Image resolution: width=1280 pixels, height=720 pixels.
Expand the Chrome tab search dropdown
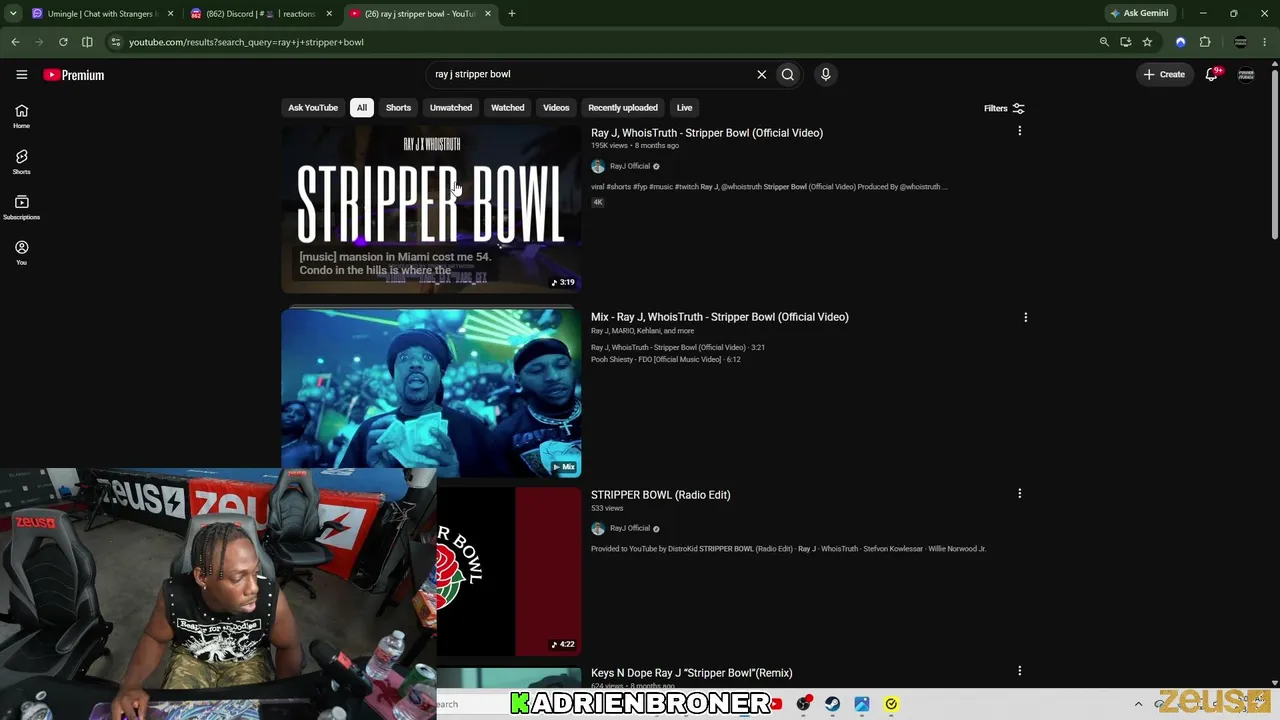pyautogui.click(x=13, y=14)
